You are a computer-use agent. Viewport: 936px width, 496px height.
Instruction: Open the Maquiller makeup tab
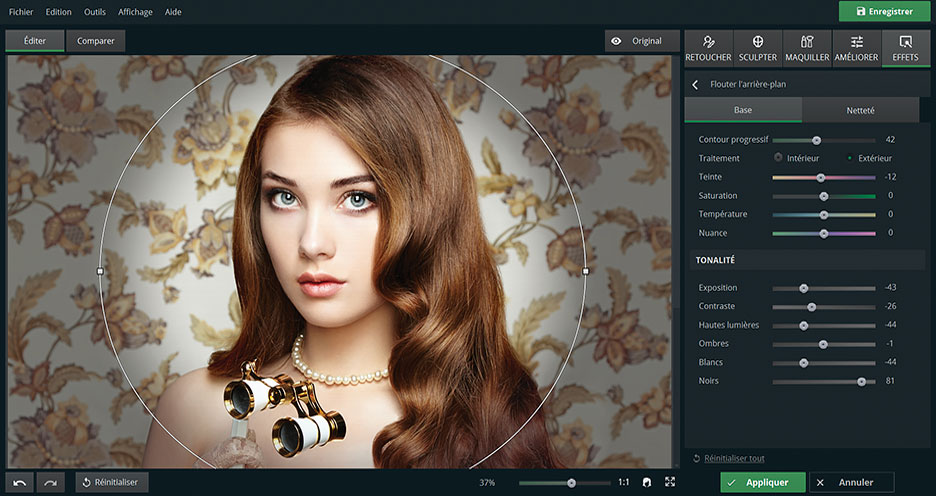tap(807, 48)
